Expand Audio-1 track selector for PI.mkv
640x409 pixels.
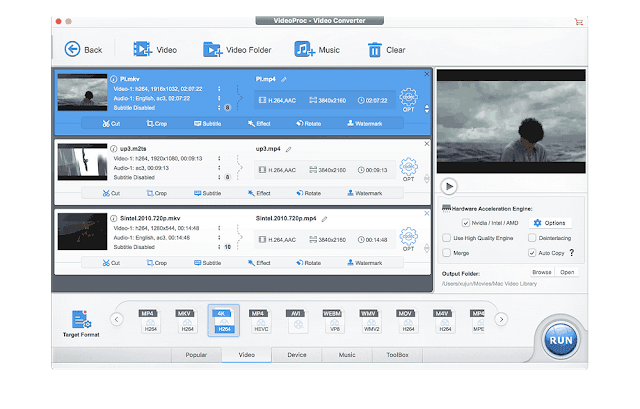coord(219,98)
